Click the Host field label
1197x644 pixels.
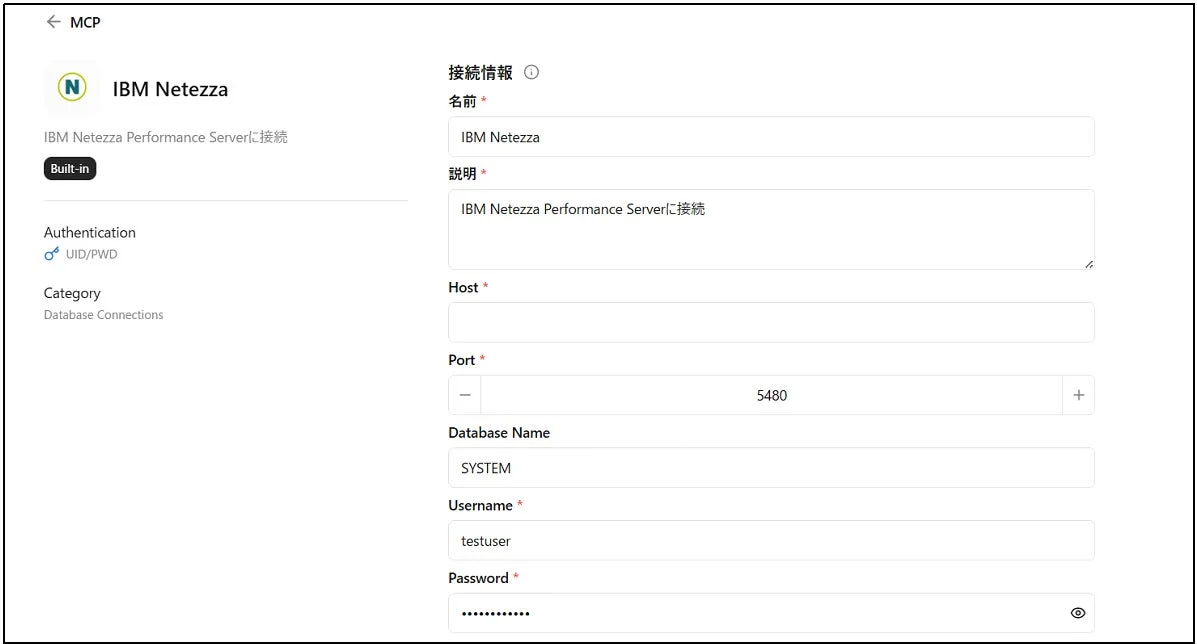click(x=463, y=288)
